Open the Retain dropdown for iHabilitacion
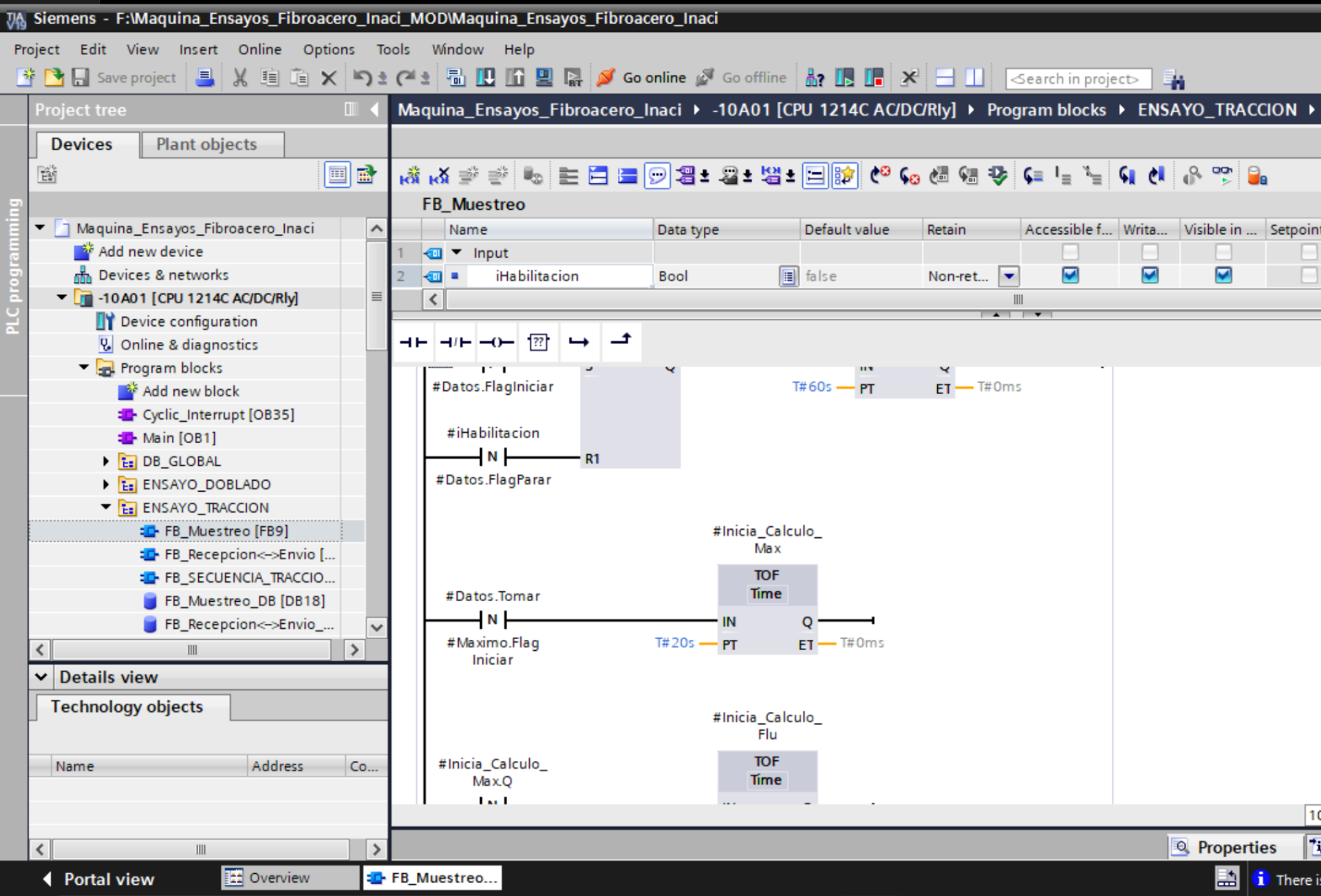The height and width of the screenshot is (896, 1321). click(x=1010, y=276)
